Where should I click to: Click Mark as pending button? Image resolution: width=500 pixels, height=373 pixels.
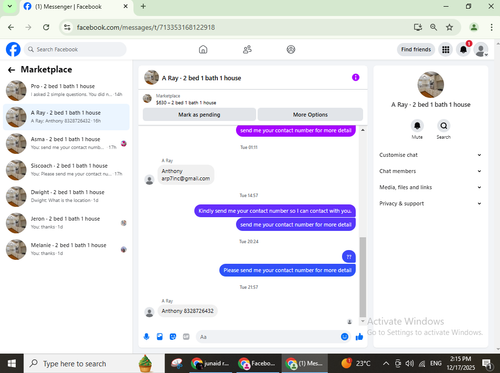coord(199,114)
